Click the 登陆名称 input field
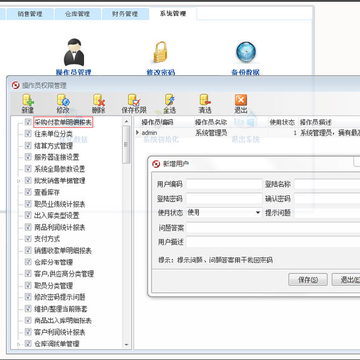This screenshot has height=360, width=360. point(327,184)
